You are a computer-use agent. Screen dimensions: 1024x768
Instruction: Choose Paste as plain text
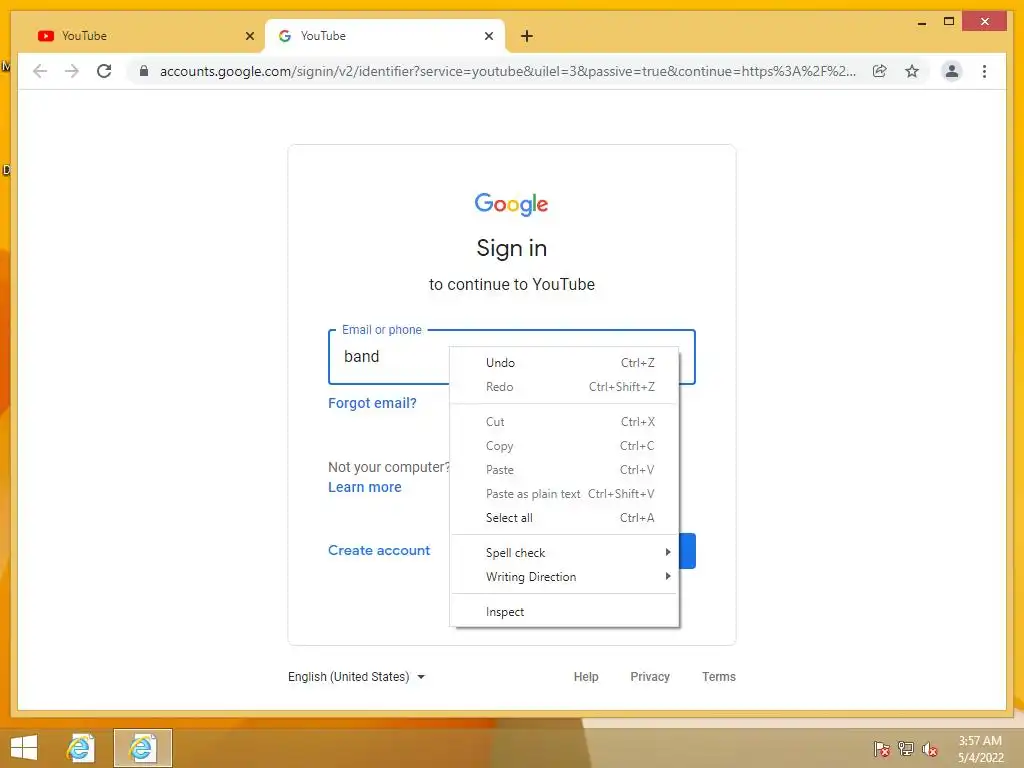(x=565, y=494)
